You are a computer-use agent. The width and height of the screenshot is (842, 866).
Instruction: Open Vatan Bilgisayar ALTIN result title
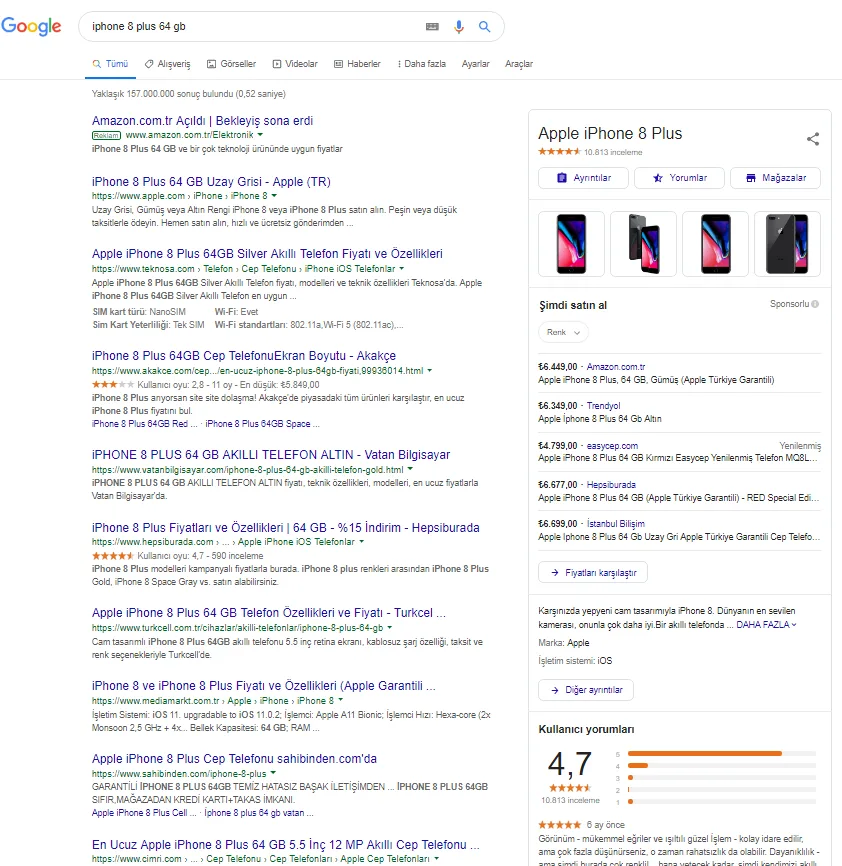point(271,455)
